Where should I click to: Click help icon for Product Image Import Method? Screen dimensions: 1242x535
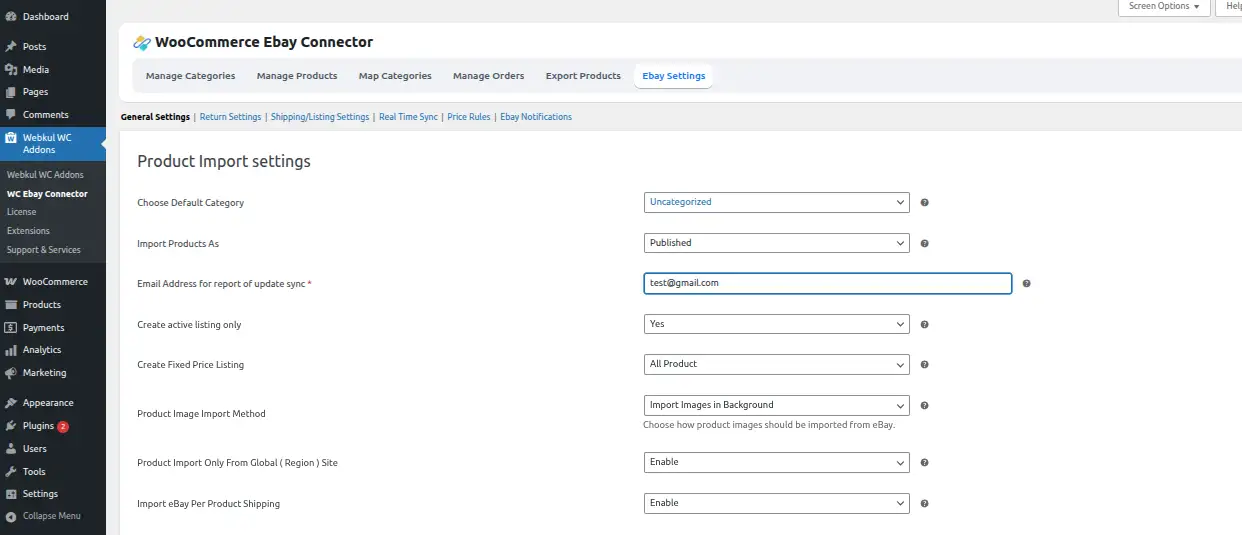924,406
